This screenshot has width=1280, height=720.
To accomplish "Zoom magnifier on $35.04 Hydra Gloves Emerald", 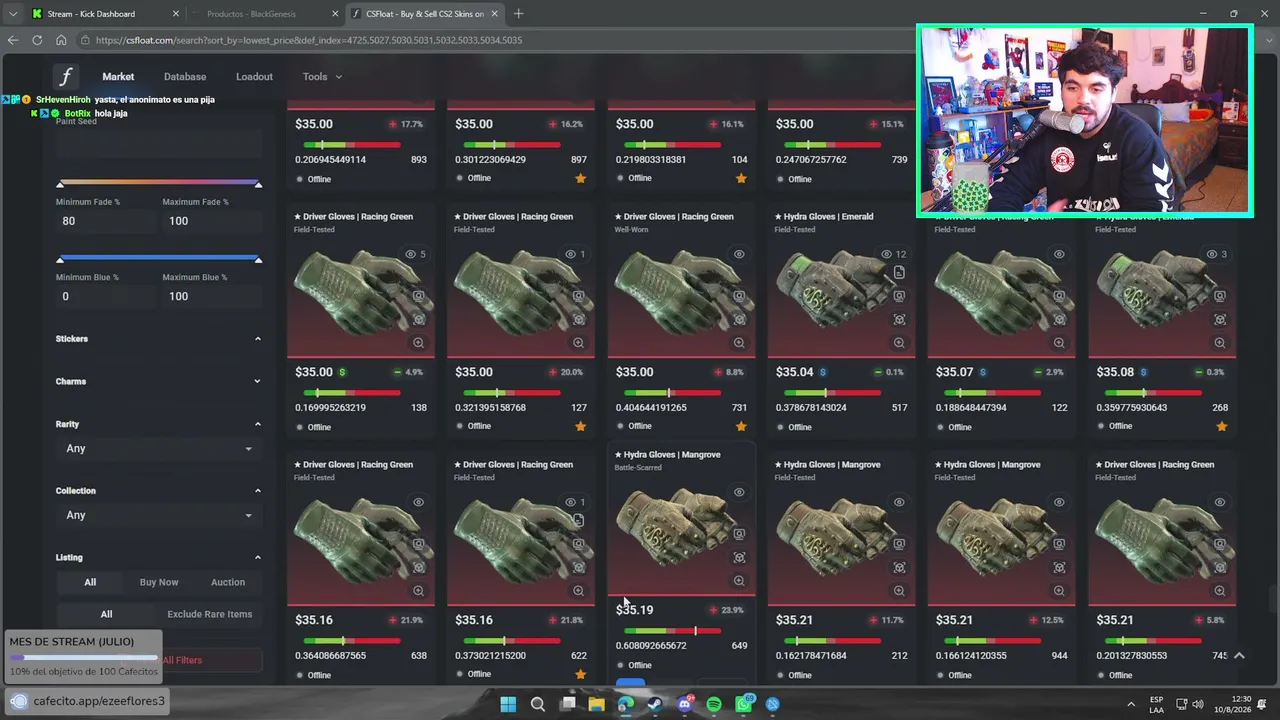I will click(899, 342).
